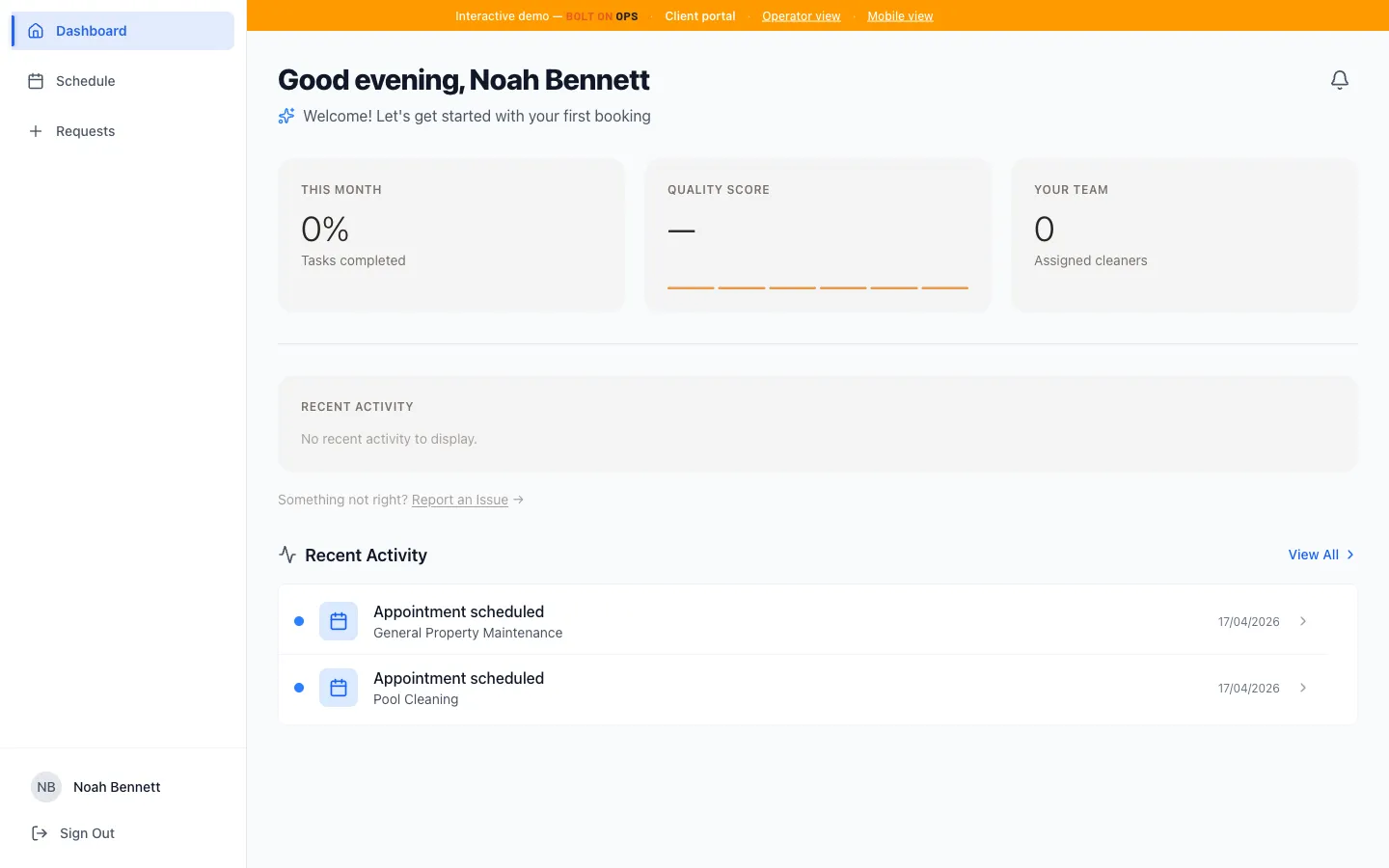Viewport: 1389px width, 868px height.
Task: Click the calendar icon on the Pool Cleaning row
Action: [339, 688]
